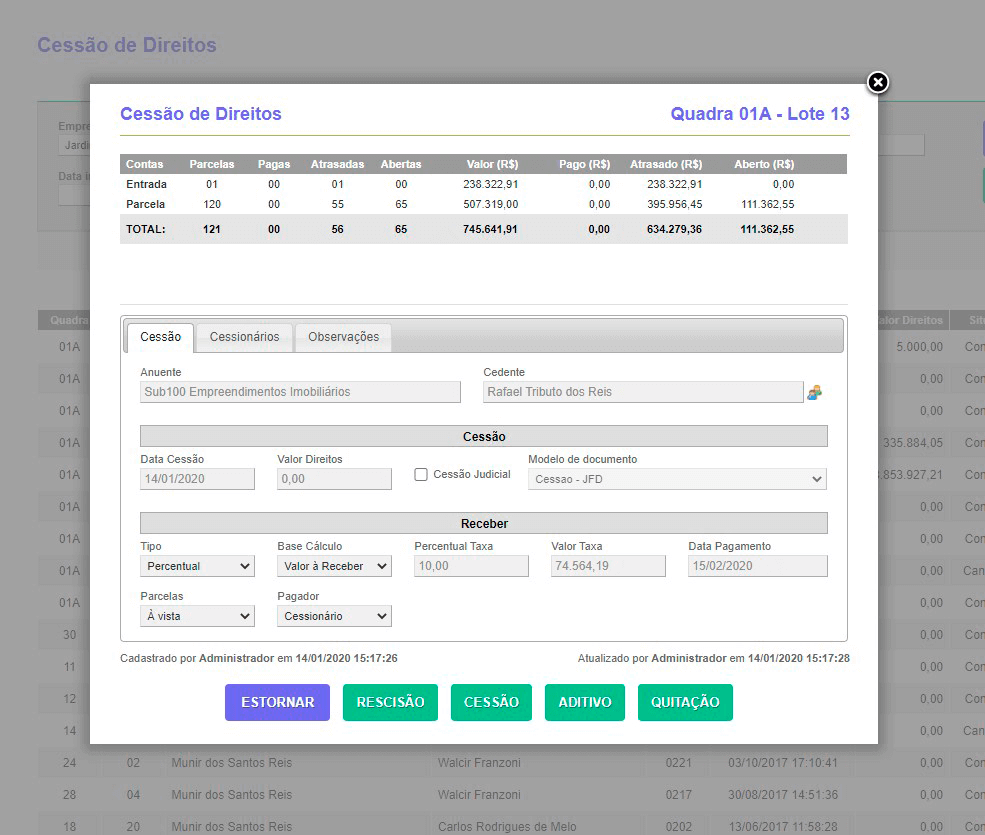The height and width of the screenshot is (835, 985).
Task: Open the Observações tab
Action: click(343, 337)
